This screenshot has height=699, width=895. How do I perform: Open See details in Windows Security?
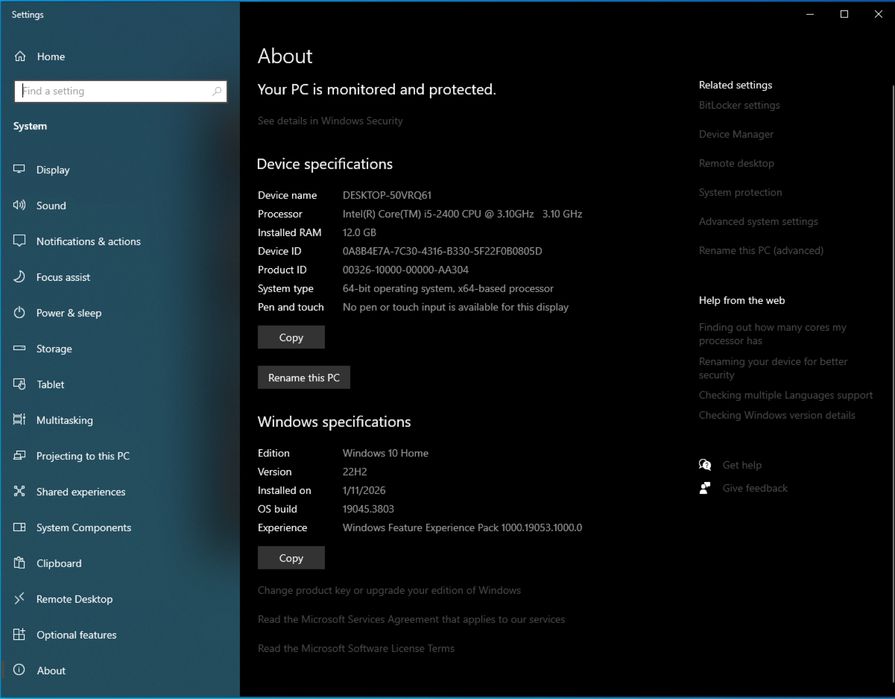coord(330,121)
